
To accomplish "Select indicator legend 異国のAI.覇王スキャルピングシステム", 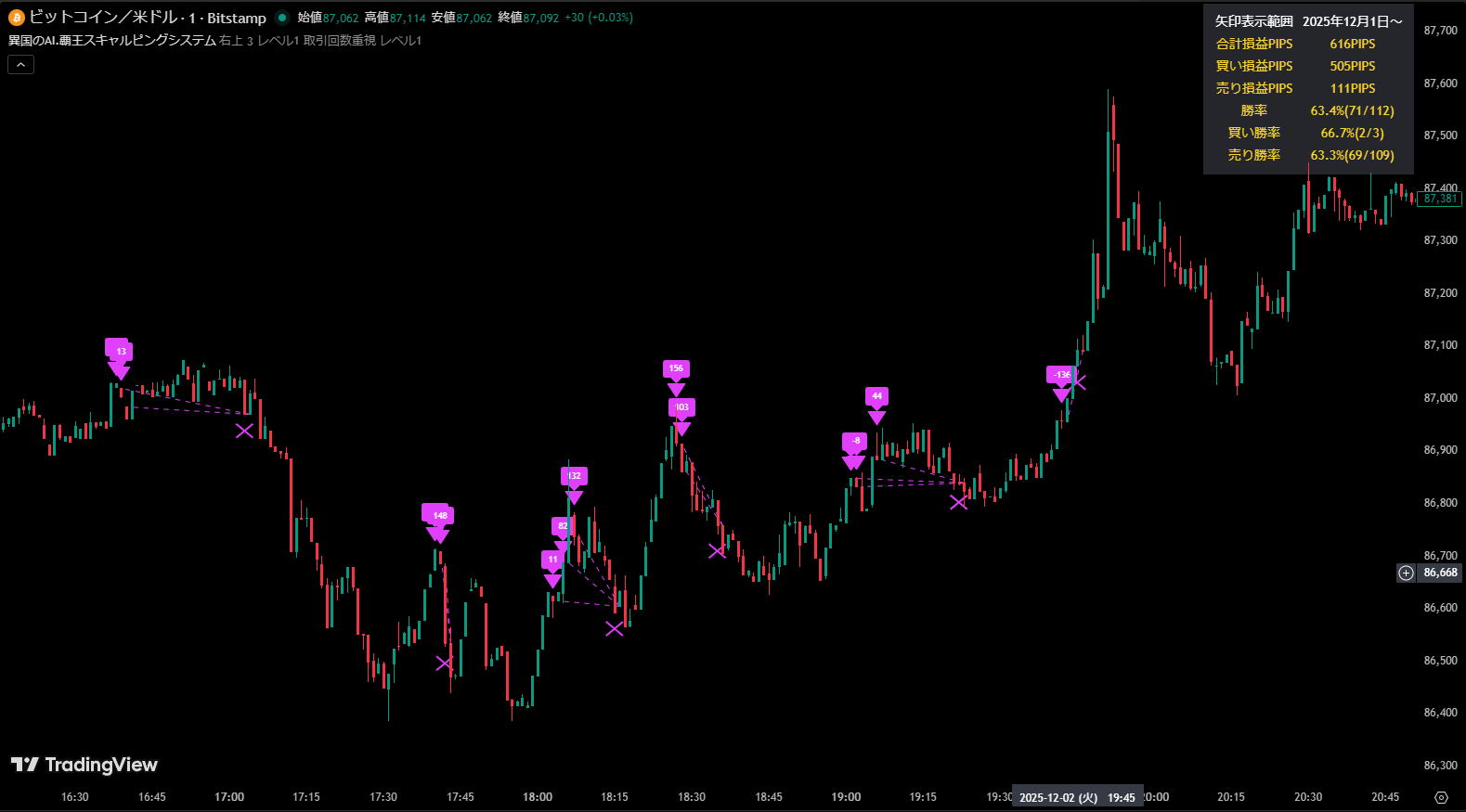I will pos(112,41).
